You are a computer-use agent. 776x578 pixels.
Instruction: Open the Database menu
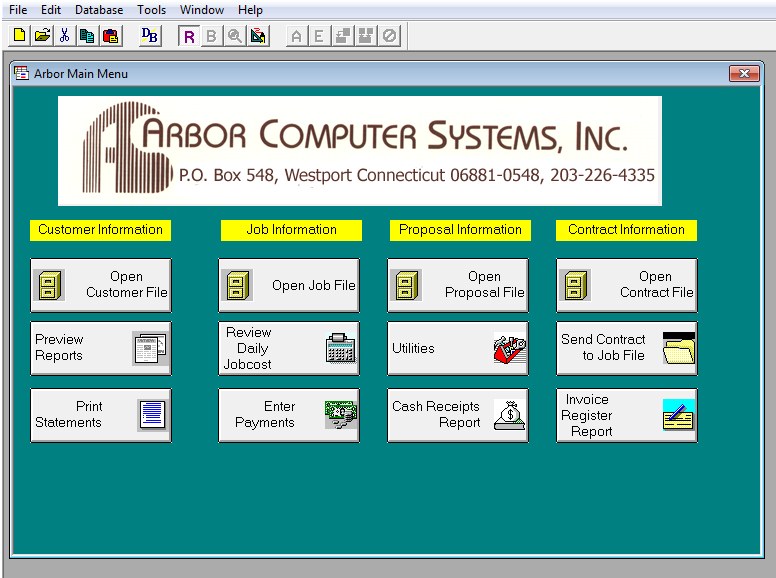[99, 10]
